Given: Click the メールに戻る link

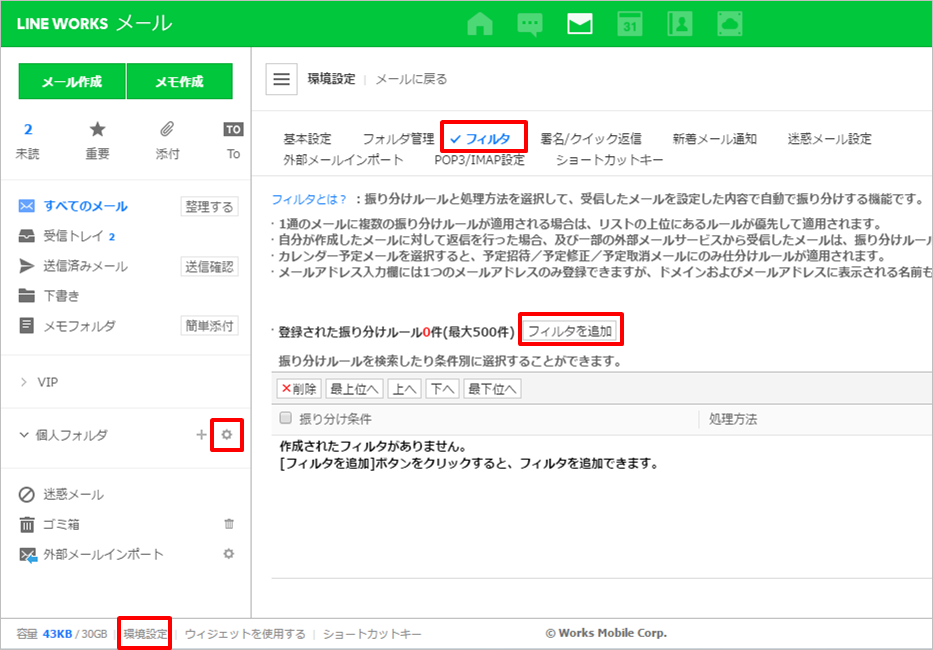Looking at the screenshot, I should point(411,79).
